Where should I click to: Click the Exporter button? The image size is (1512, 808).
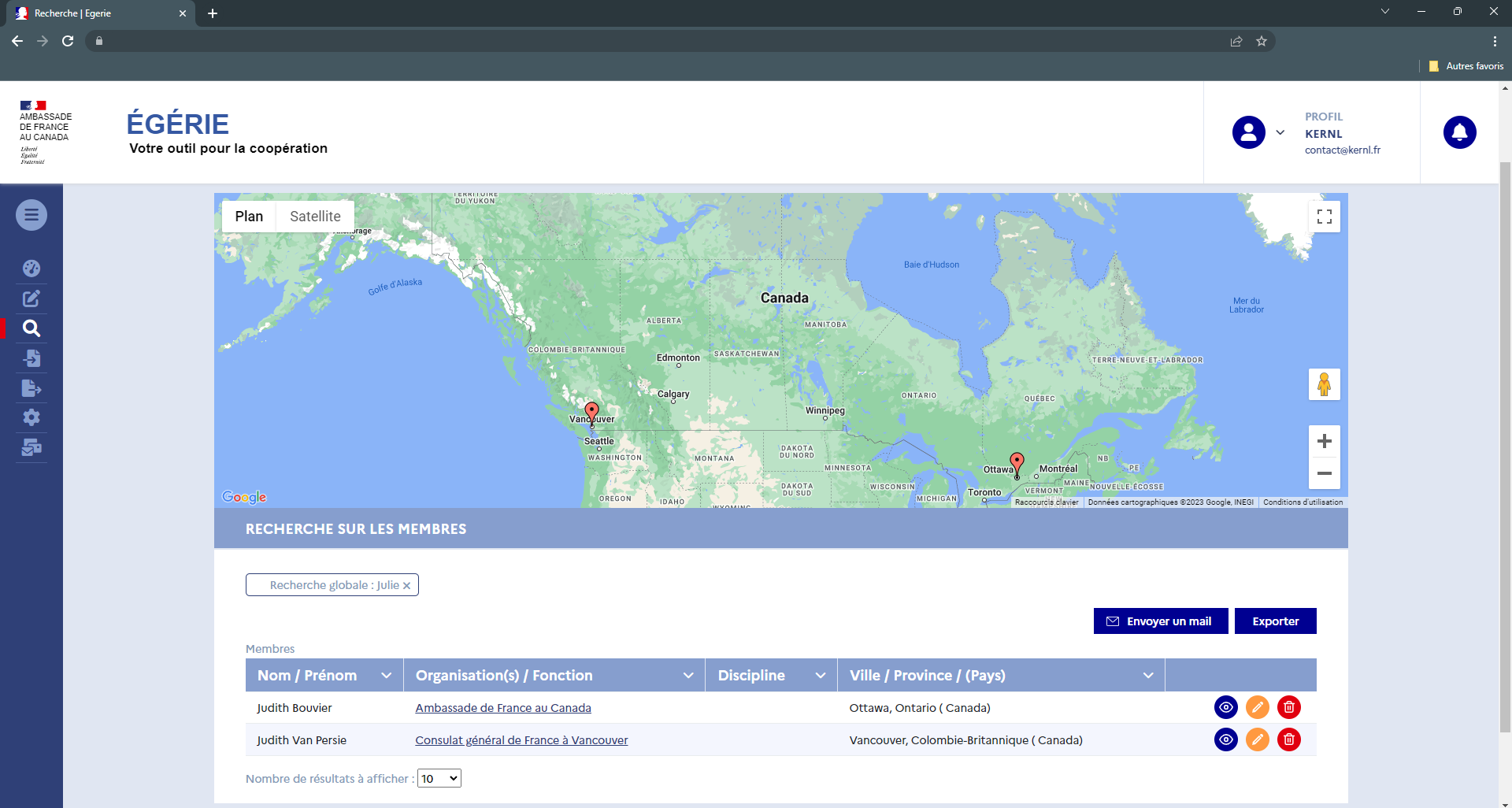tap(1275, 621)
